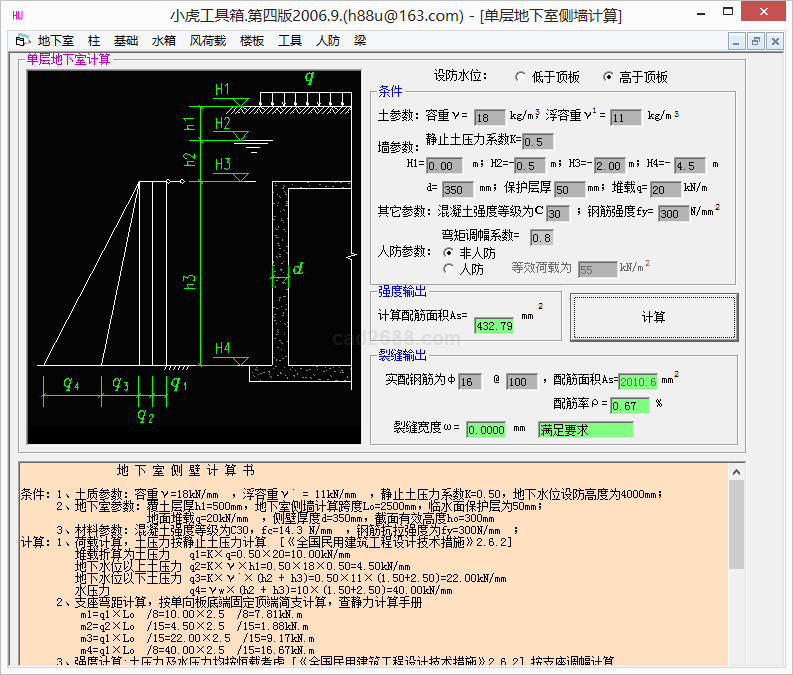This screenshot has height=675, width=793.
Task: Open the 工具 menu
Action: click(290, 41)
